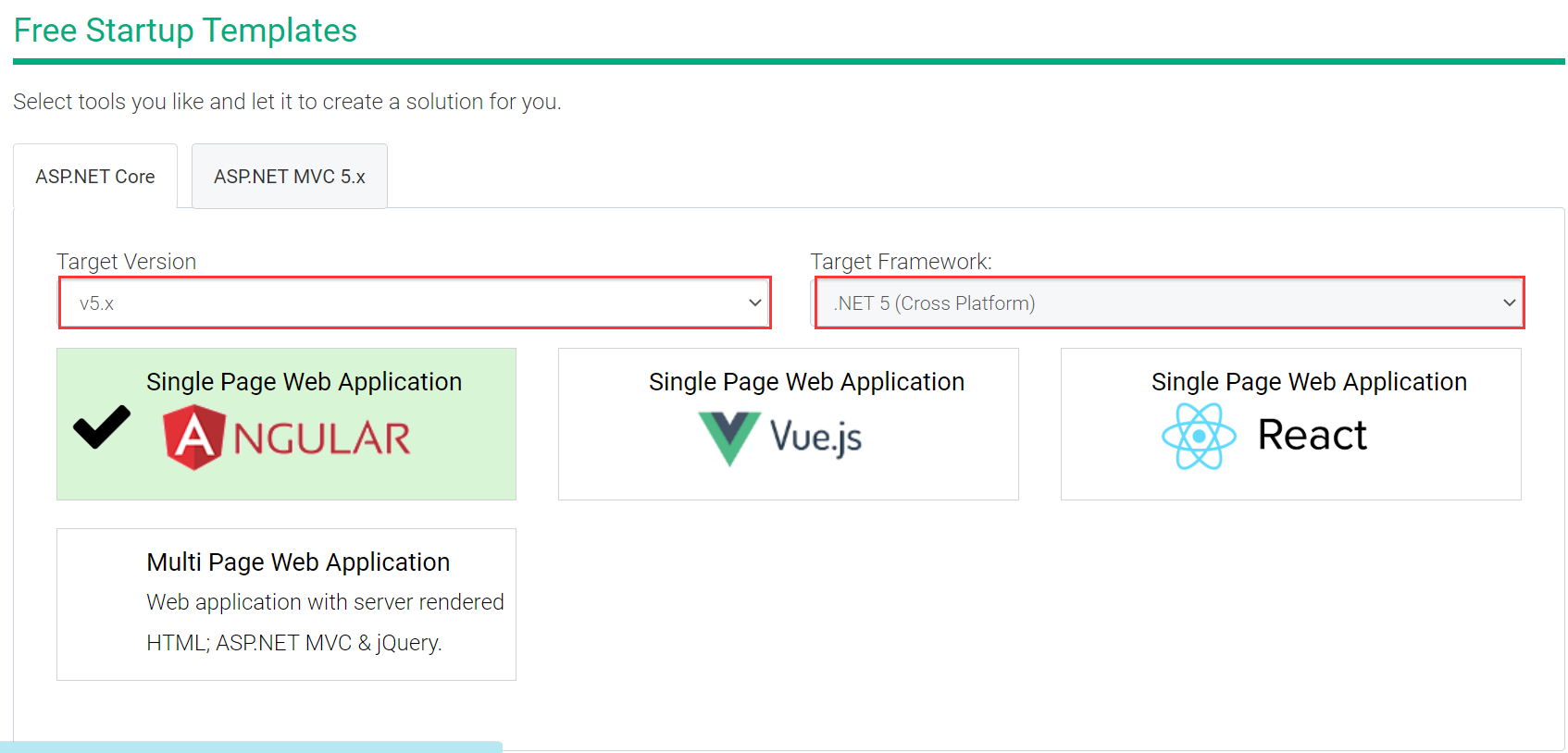Switch to the ASP.NET Core tab
The width and height of the screenshot is (1568, 753).
click(x=95, y=176)
